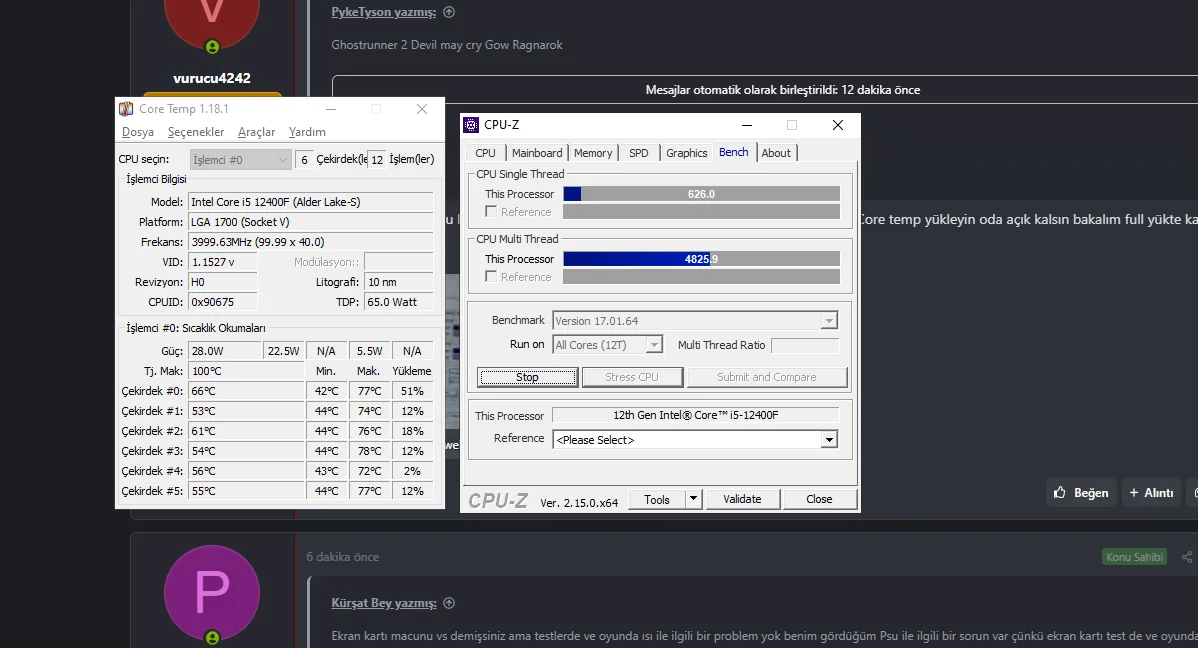Click the online status dot on vurucu4242 avatar
This screenshot has width=1198, height=648.
pos(212,47)
